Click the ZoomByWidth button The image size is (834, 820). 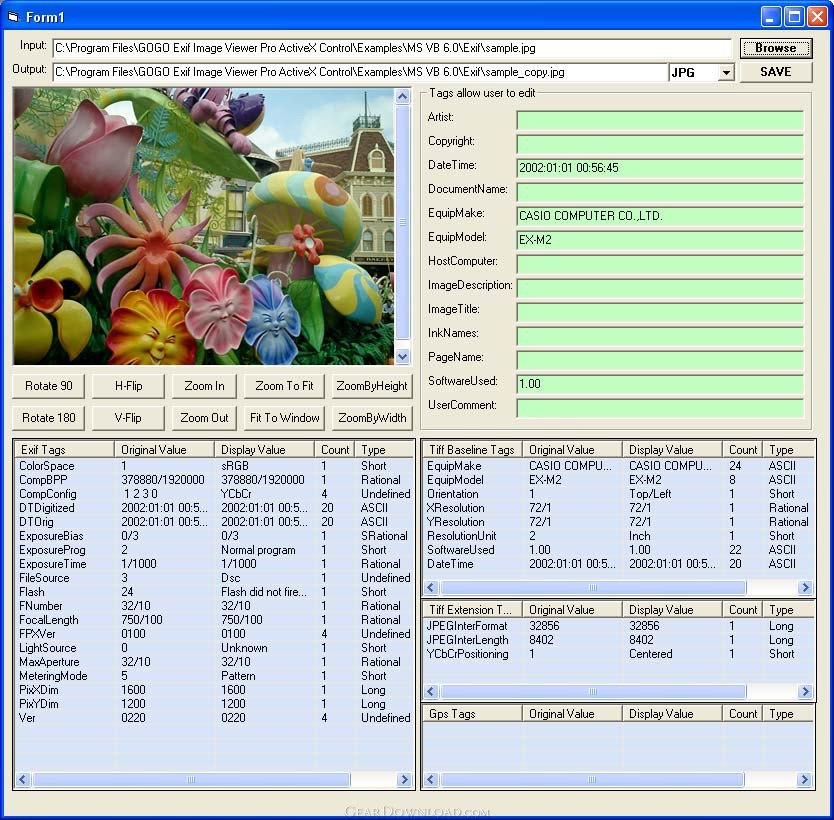pos(372,418)
